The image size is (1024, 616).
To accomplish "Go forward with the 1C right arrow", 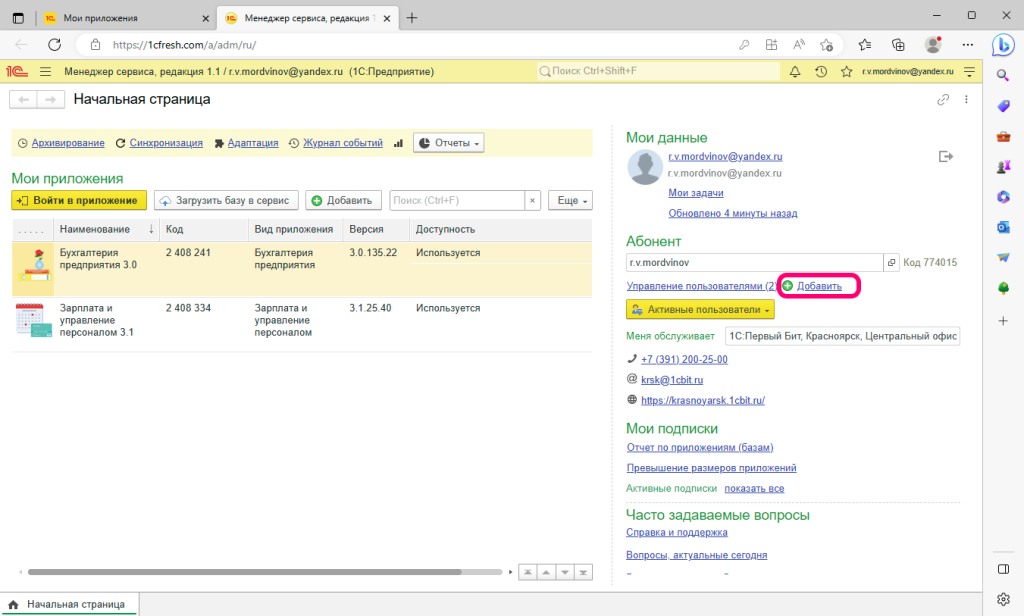I will (50, 99).
